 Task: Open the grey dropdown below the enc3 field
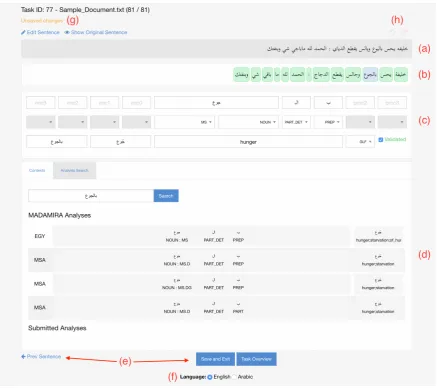coord(41,122)
